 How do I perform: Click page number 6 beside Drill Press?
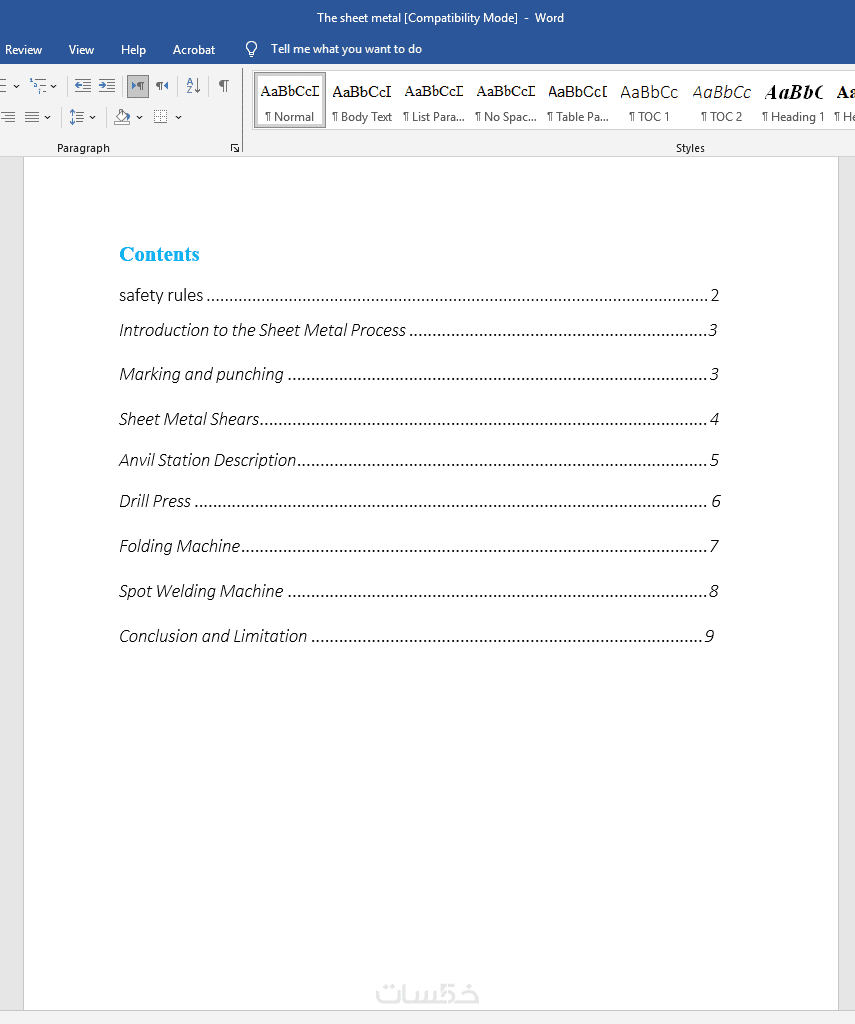pos(716,502)
